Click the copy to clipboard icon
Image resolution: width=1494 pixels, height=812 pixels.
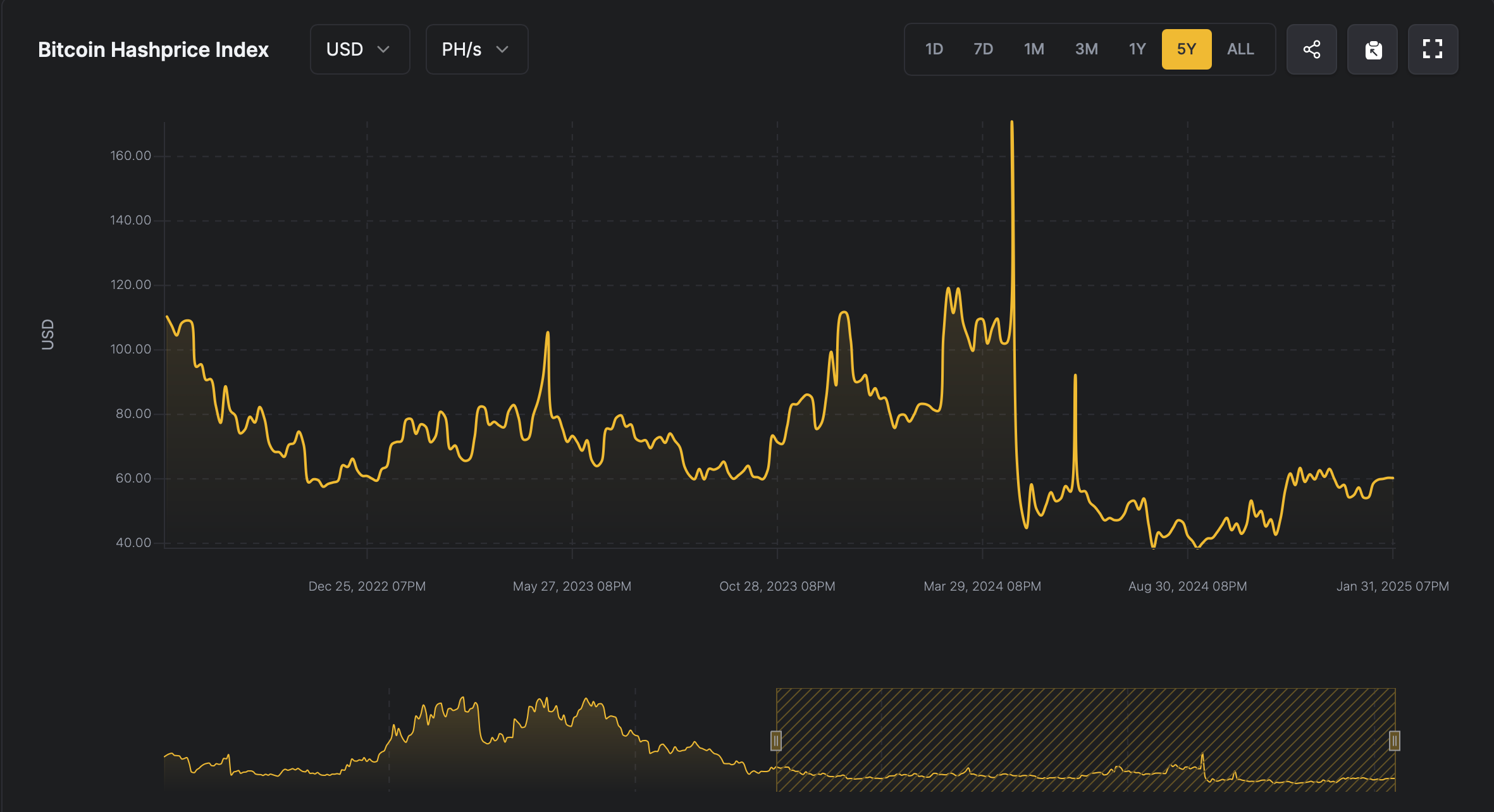click(1372, 49)
